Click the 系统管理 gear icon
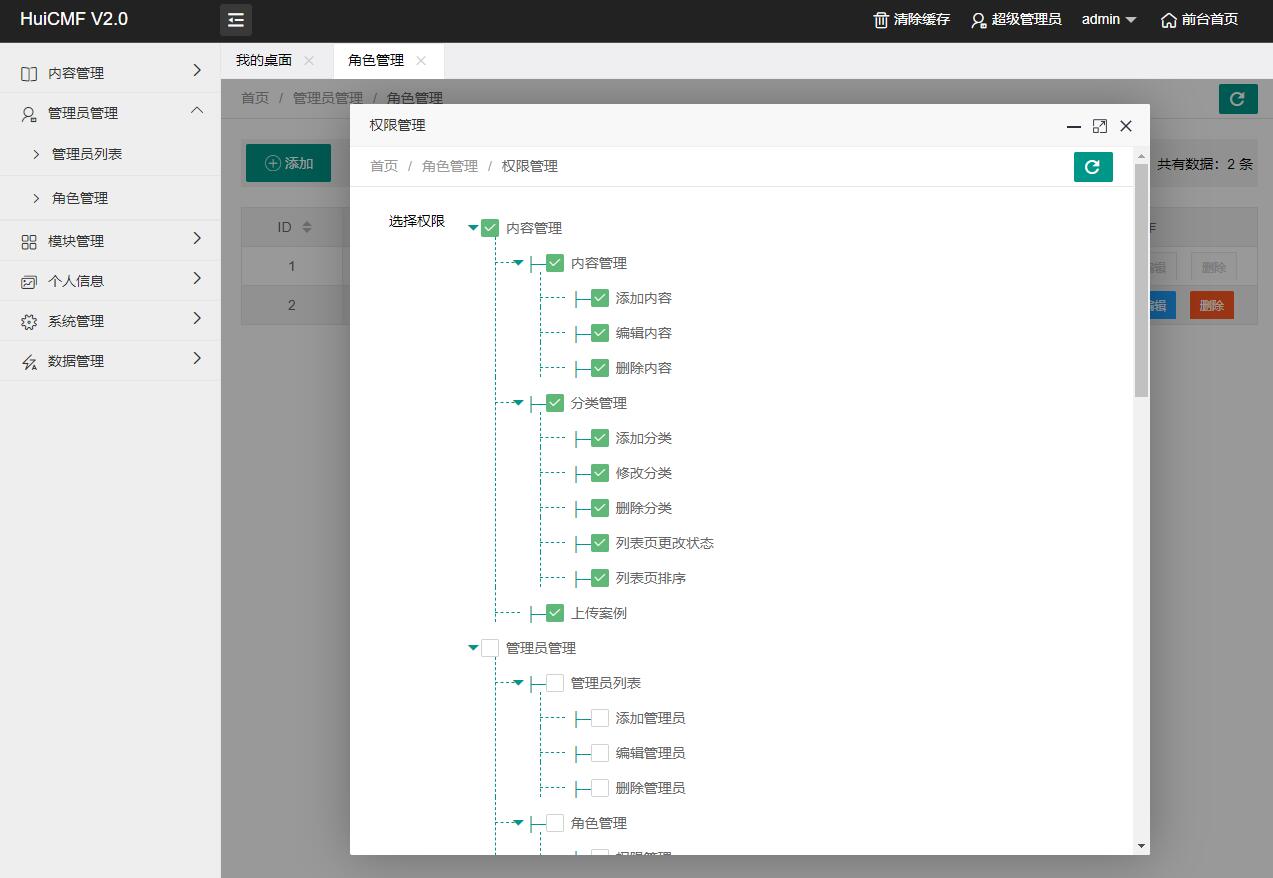The width and height of the screenshot is (1273, 878). coord(29,322)
